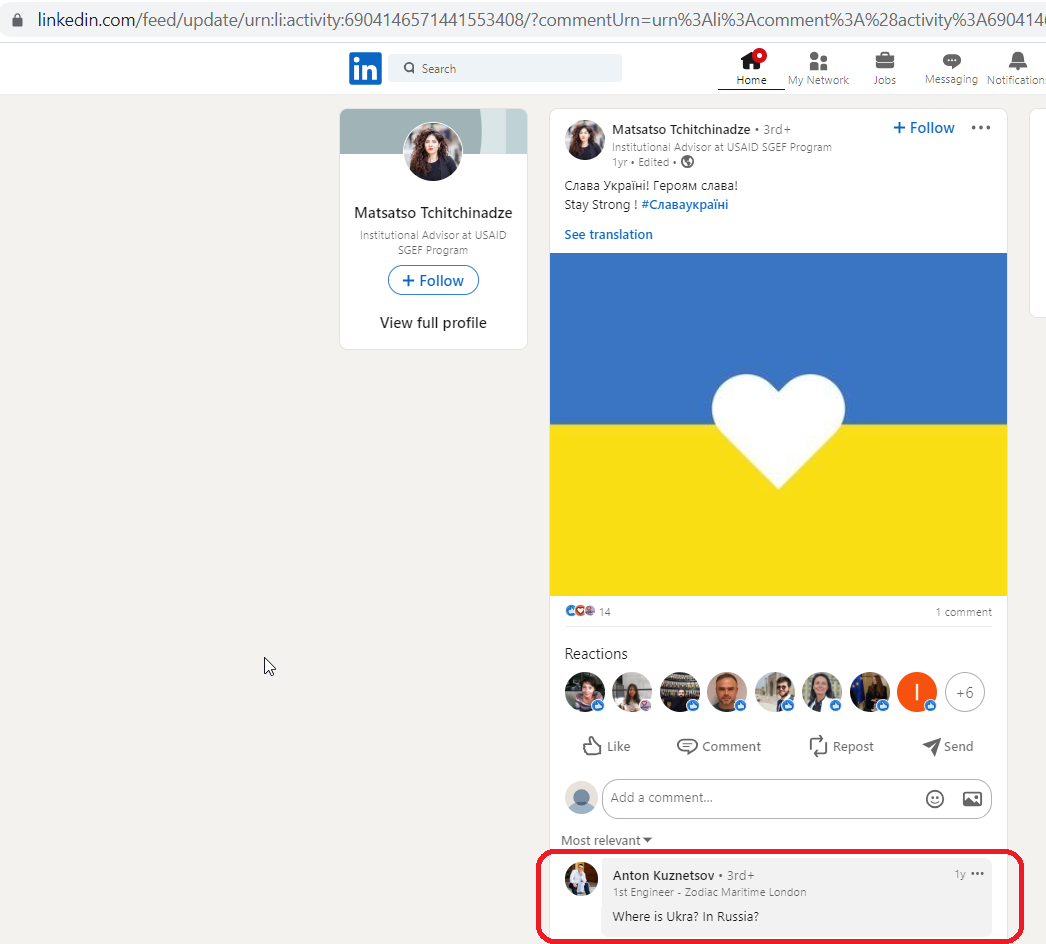Screen dimensions: 1046x944
Task: Click the globe visibility icon on the post
Action: pyautogui.click(x=687, y=162)
